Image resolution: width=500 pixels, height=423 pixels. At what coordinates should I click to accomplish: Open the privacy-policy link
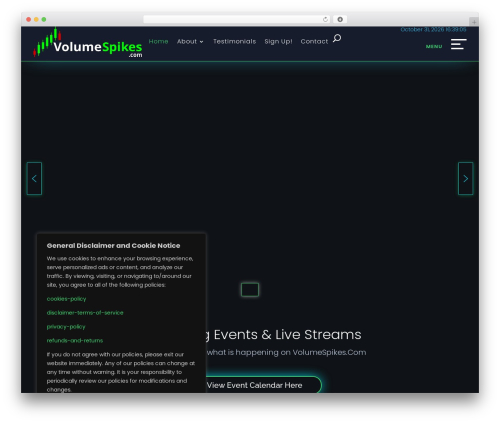click(66, 327)
